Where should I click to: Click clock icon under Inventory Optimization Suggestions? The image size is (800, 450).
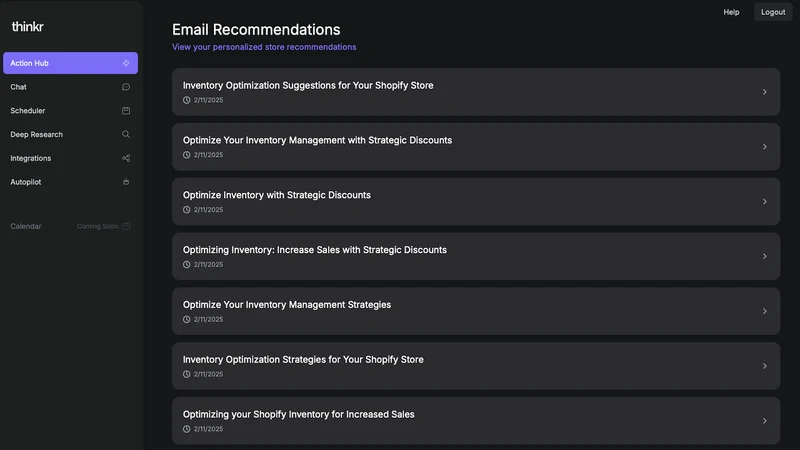coord(187,100)
